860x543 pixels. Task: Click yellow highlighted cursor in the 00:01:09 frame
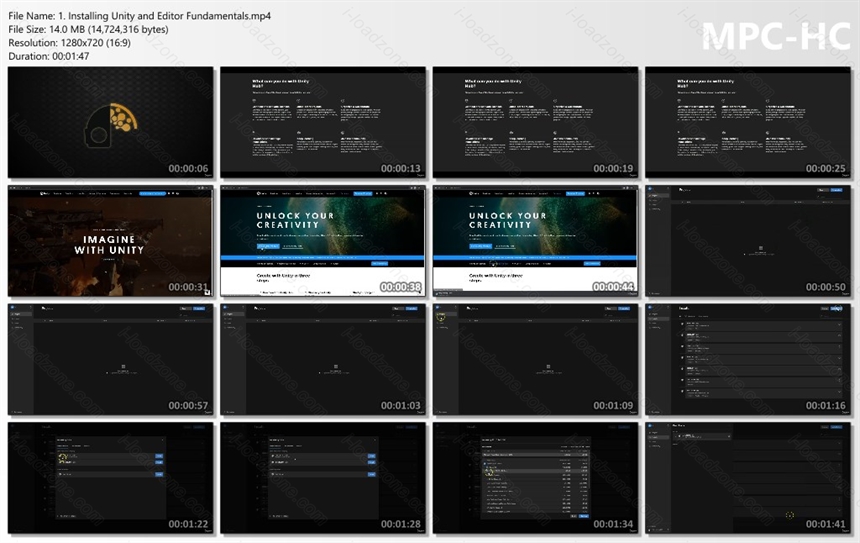click(441, 316)
